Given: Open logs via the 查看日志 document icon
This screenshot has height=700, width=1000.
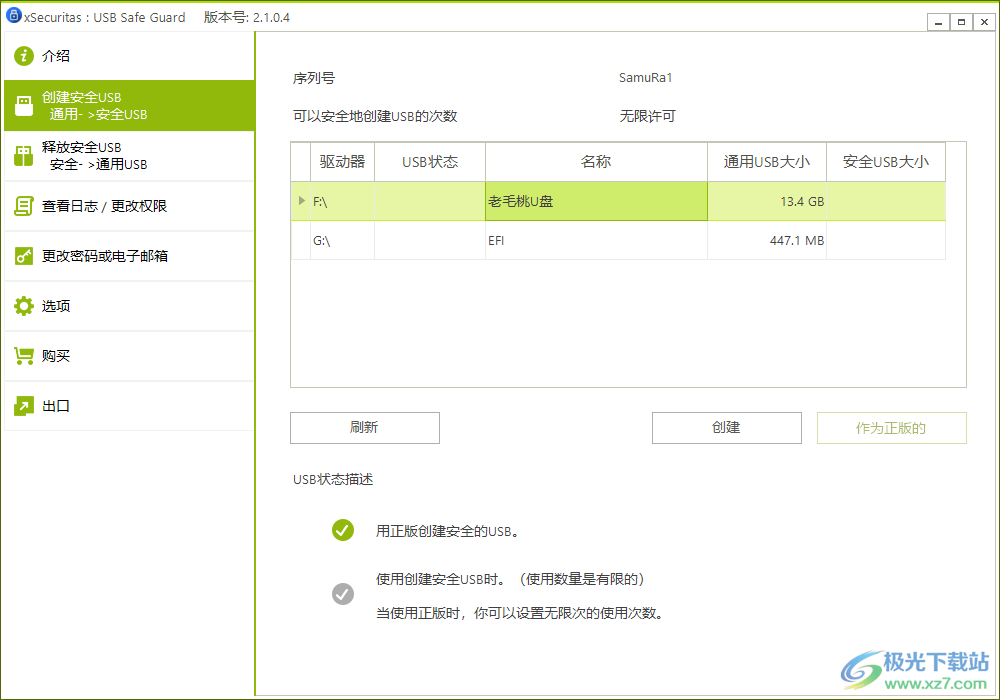Looking at the screenshot, I should pos(23,206).
